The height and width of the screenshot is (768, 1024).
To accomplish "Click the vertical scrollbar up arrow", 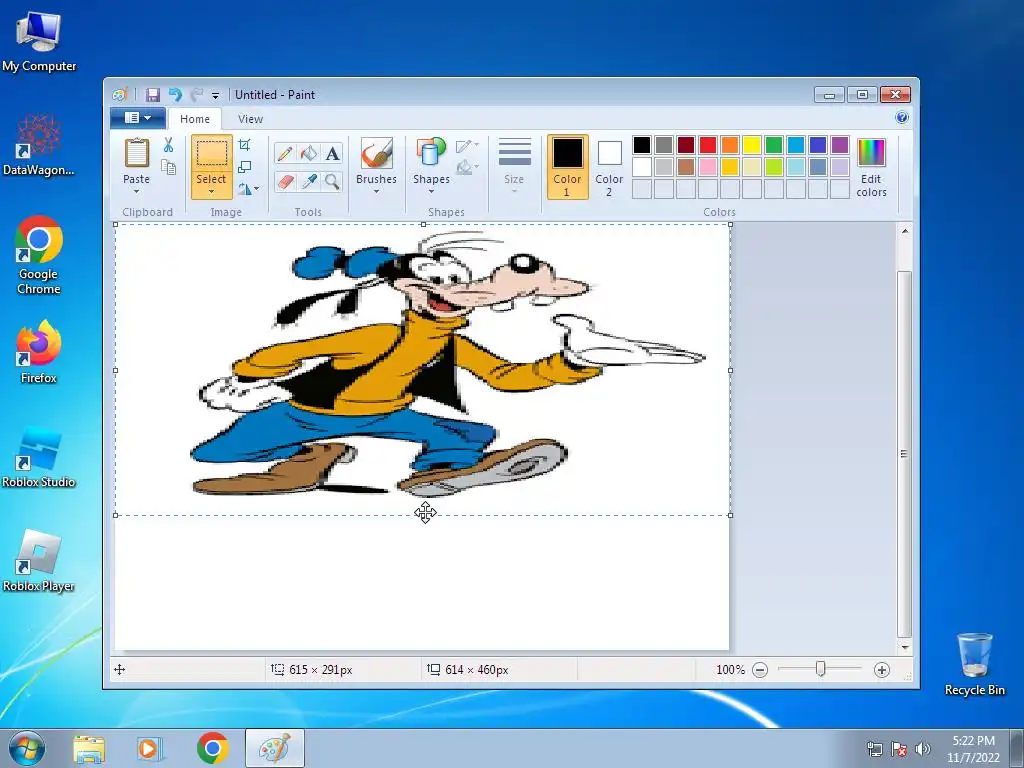I will [904, 231].
